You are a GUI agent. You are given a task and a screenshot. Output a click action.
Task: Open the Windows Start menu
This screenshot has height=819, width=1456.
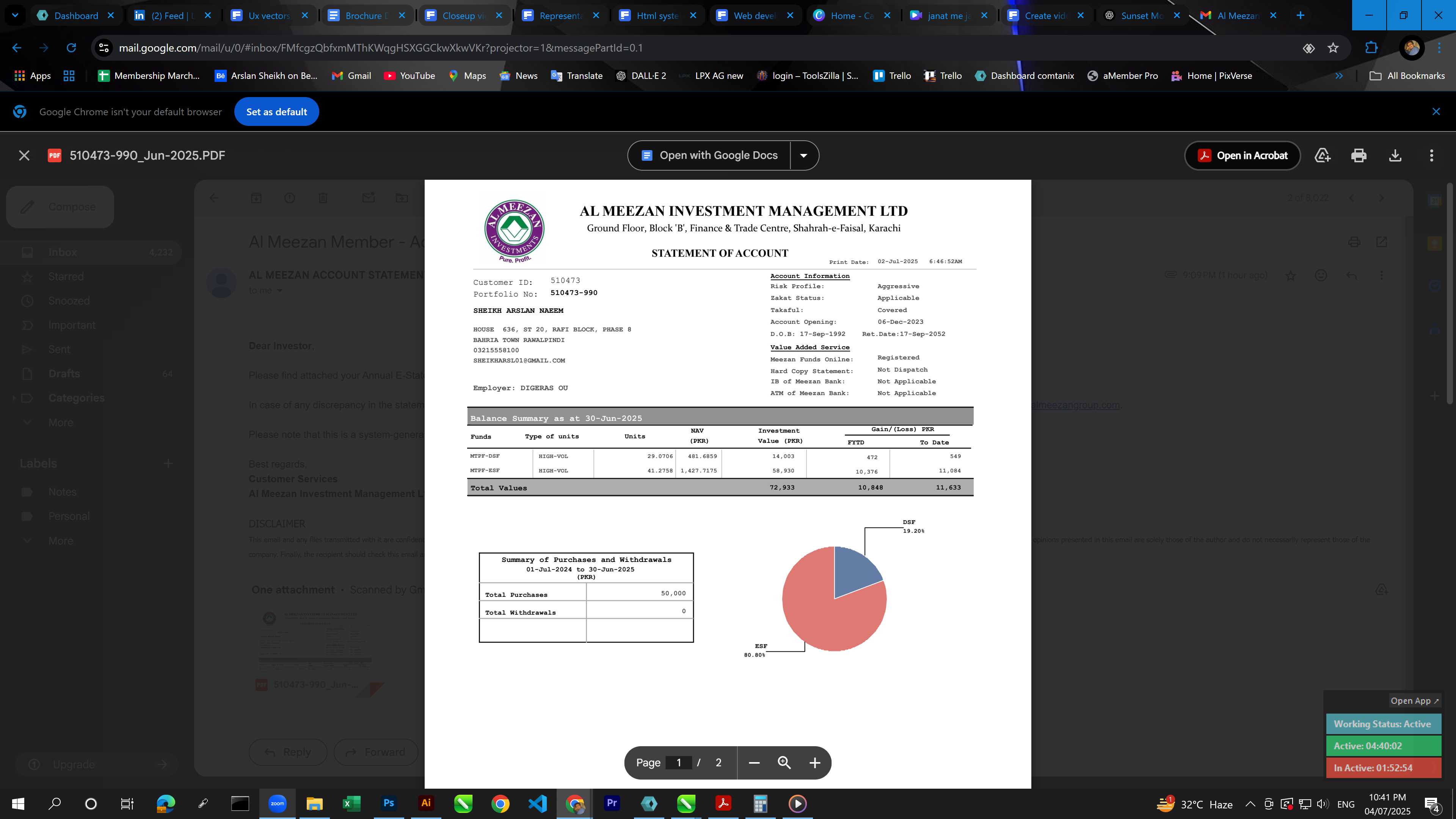(x=18, y=804)
